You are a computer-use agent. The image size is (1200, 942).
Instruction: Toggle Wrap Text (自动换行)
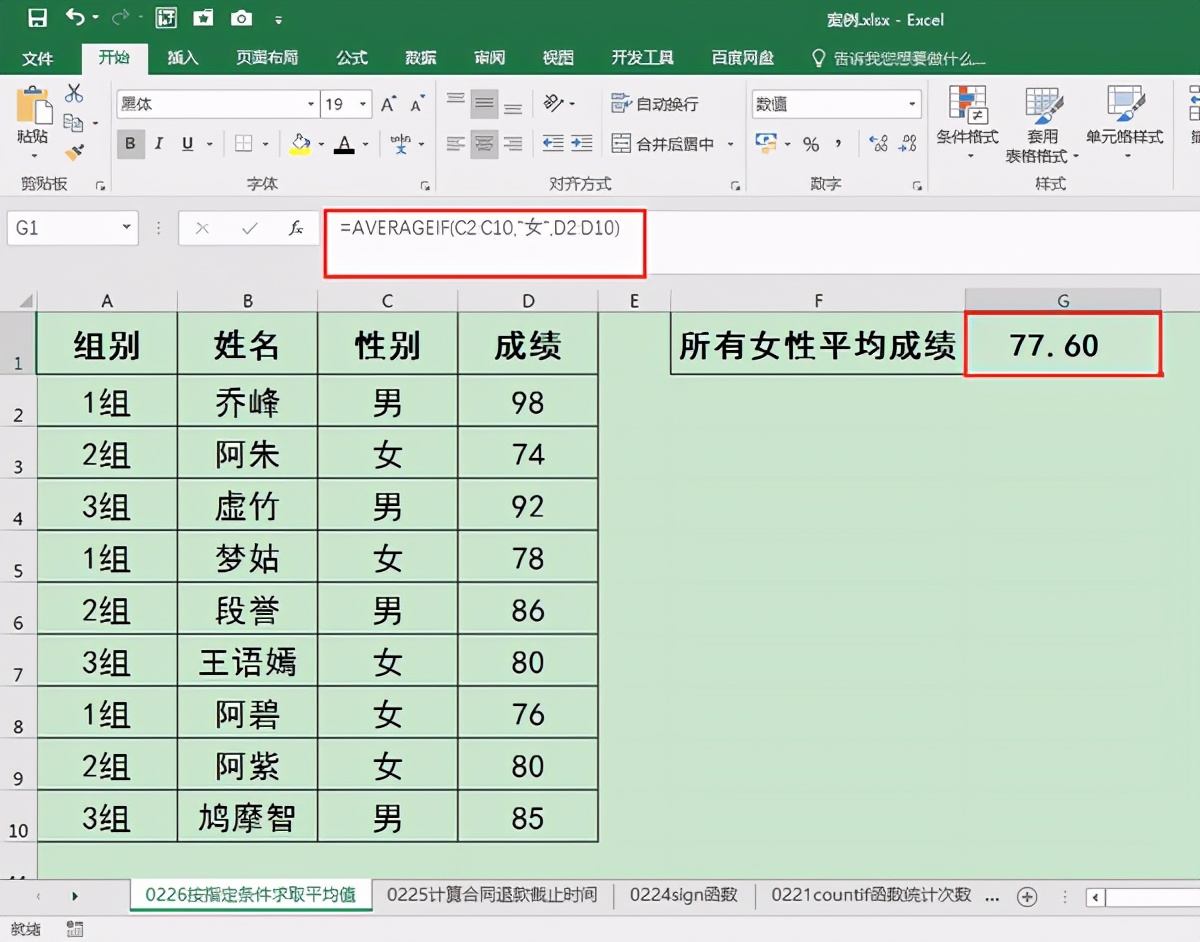click(x=655, y=104)
